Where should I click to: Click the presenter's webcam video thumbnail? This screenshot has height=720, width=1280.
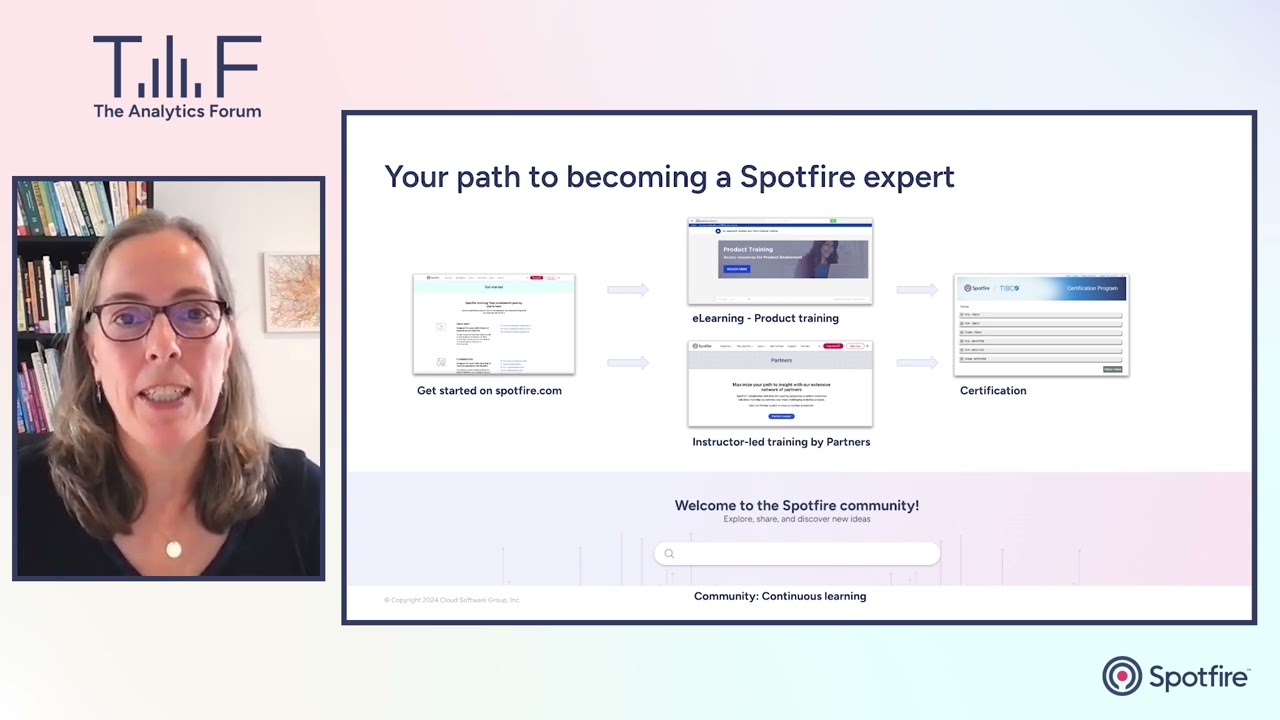[168, 377]
